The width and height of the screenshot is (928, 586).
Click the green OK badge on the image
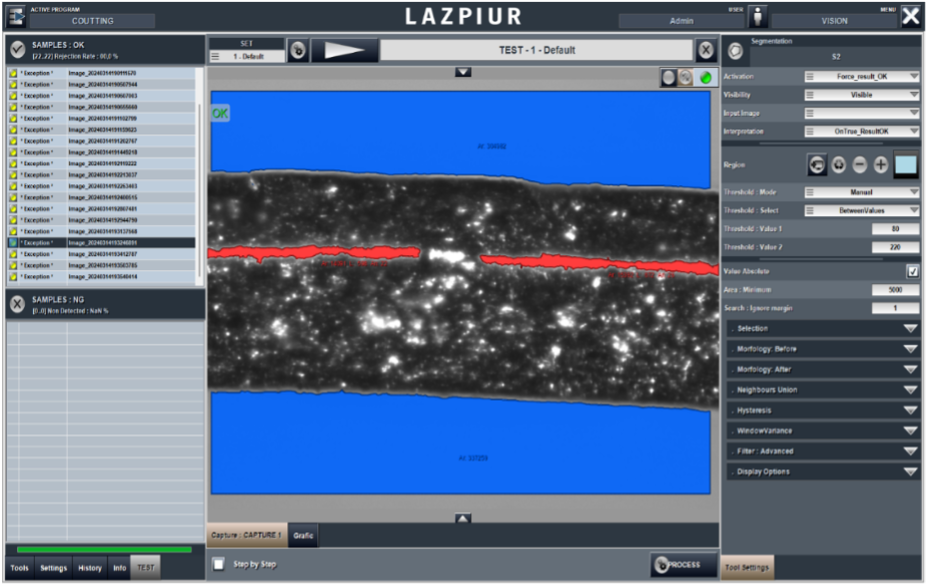click(x=220, y=114)
